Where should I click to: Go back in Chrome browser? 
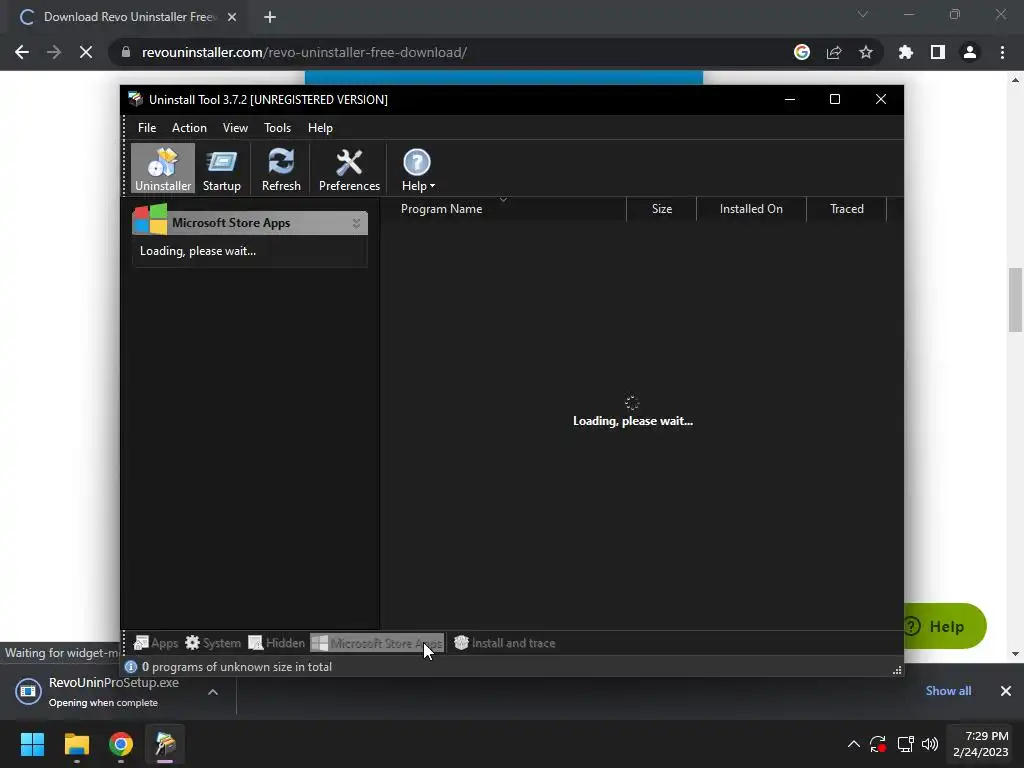tap(22, 52)
